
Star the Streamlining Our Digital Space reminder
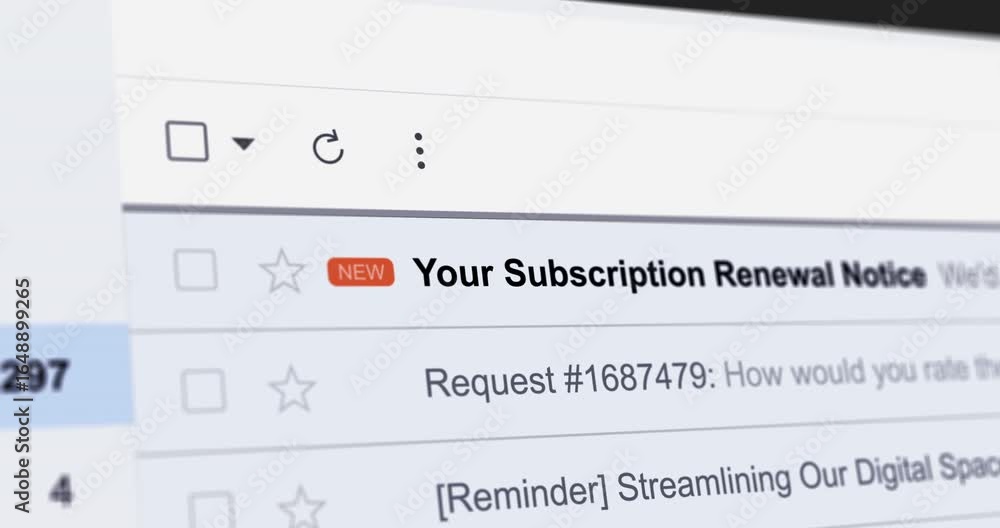[x=302, y=508]
